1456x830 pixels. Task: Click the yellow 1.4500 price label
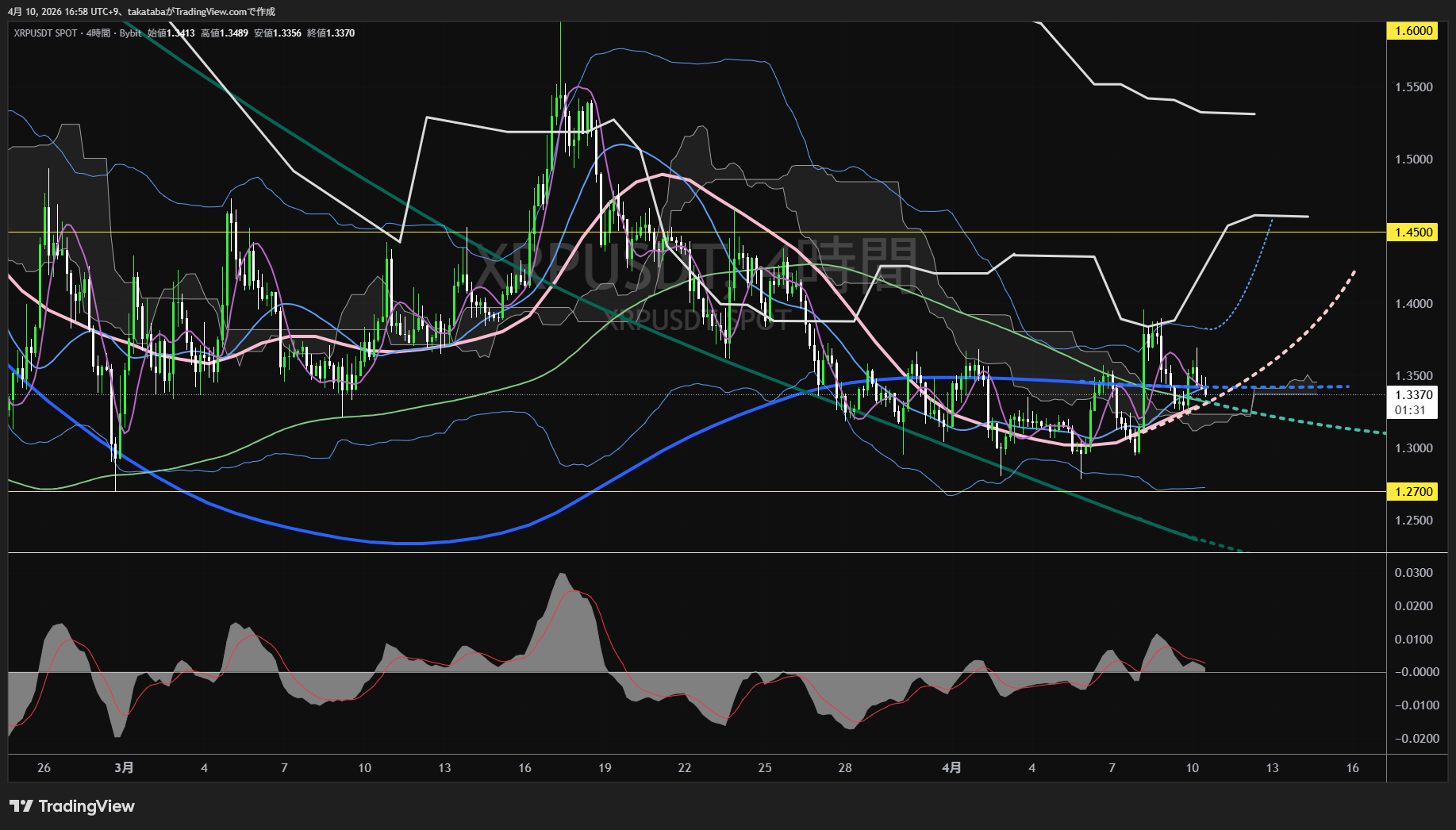1413,232
